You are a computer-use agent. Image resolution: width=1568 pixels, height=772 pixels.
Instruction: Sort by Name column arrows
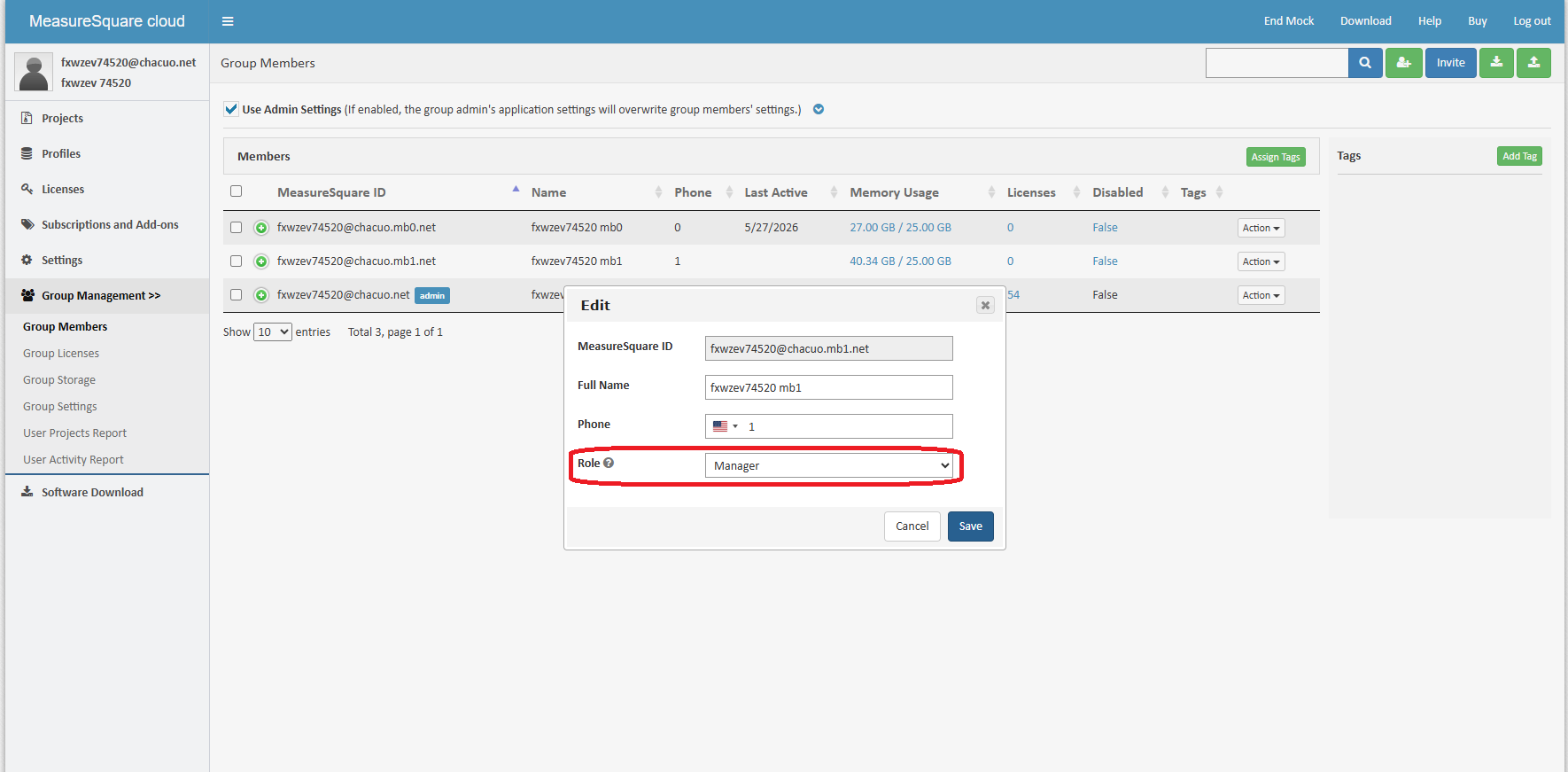pos(658,192)
